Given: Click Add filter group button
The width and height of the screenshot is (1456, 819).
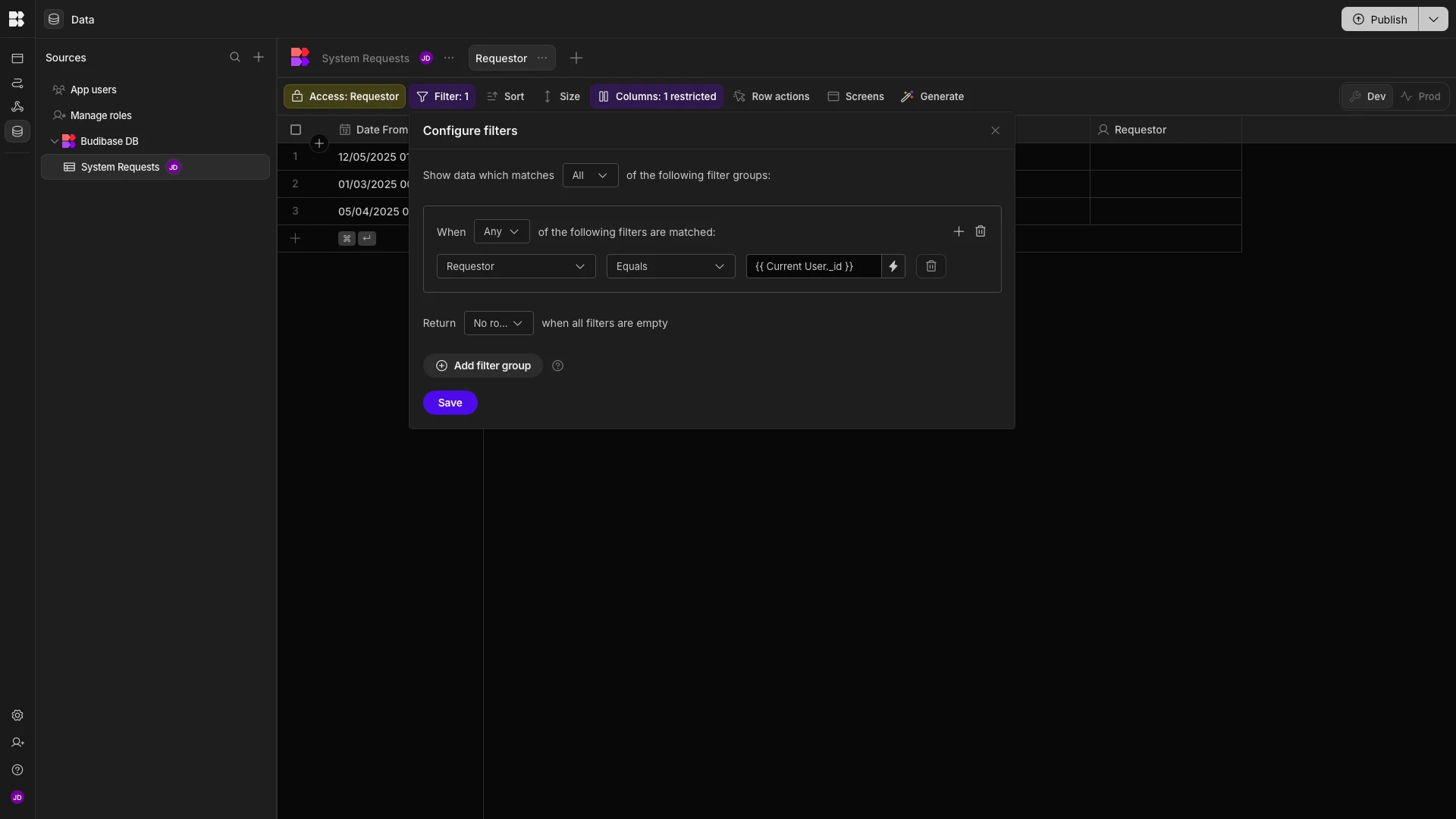Looking at the screenshot, I should coord(483,366).
